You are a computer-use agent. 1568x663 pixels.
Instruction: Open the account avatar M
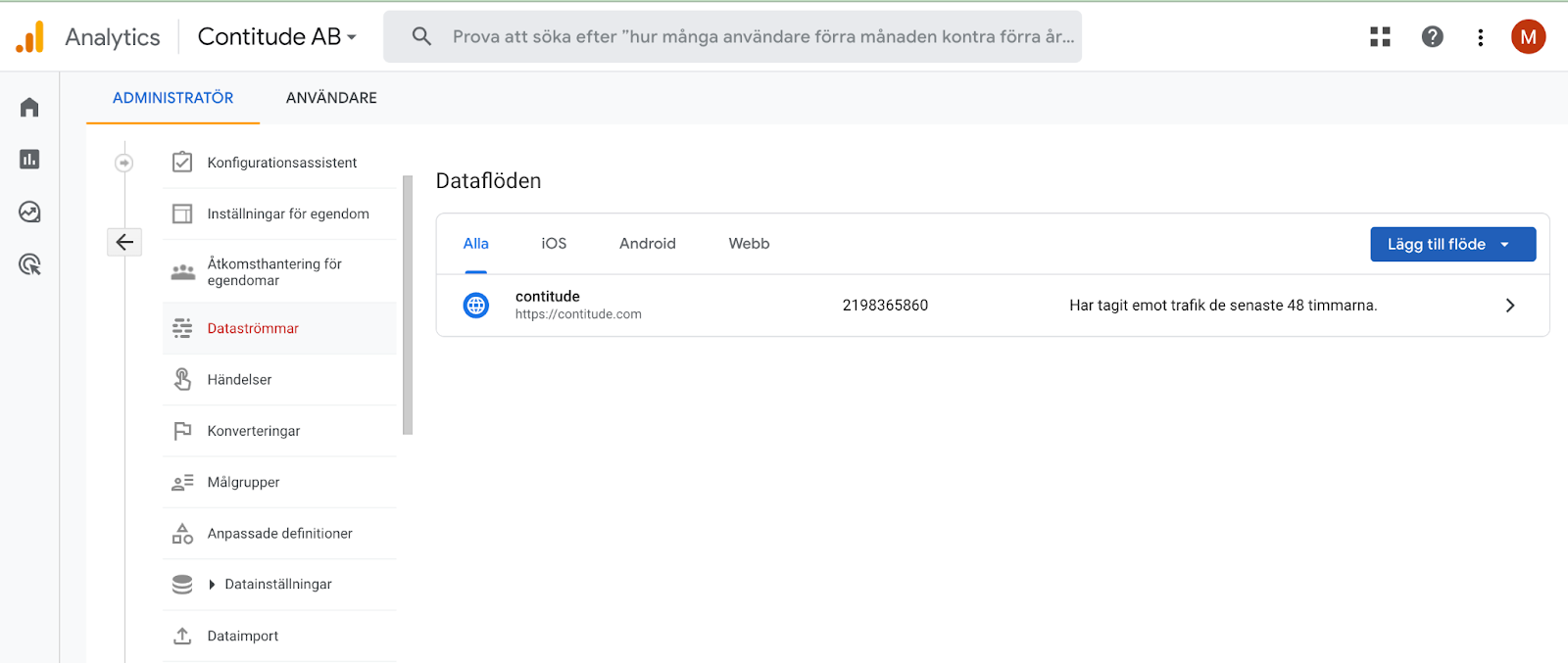click(x=1528, y=37)
